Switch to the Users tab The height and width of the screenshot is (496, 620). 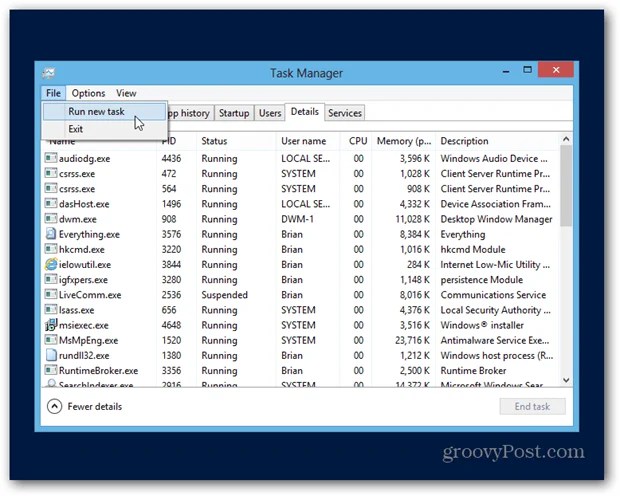270,113
